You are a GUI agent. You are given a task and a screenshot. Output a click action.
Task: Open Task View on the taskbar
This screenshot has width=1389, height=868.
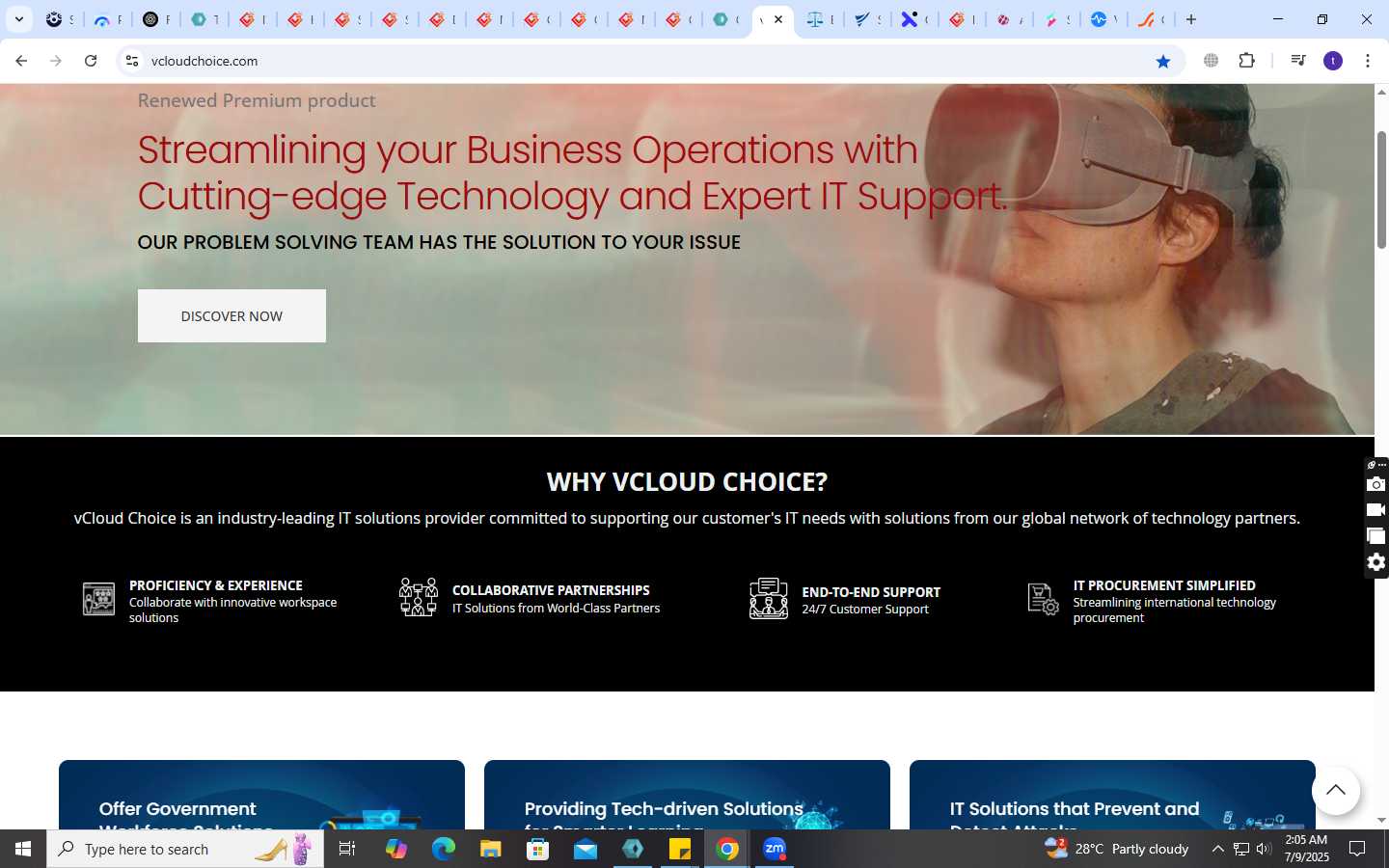[x=347, y=849]
